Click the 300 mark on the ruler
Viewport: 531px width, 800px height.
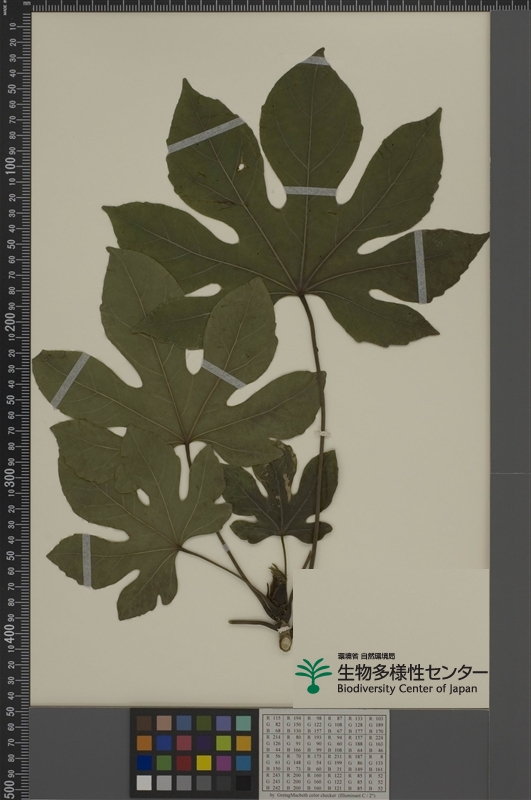(x=10, y=479)
